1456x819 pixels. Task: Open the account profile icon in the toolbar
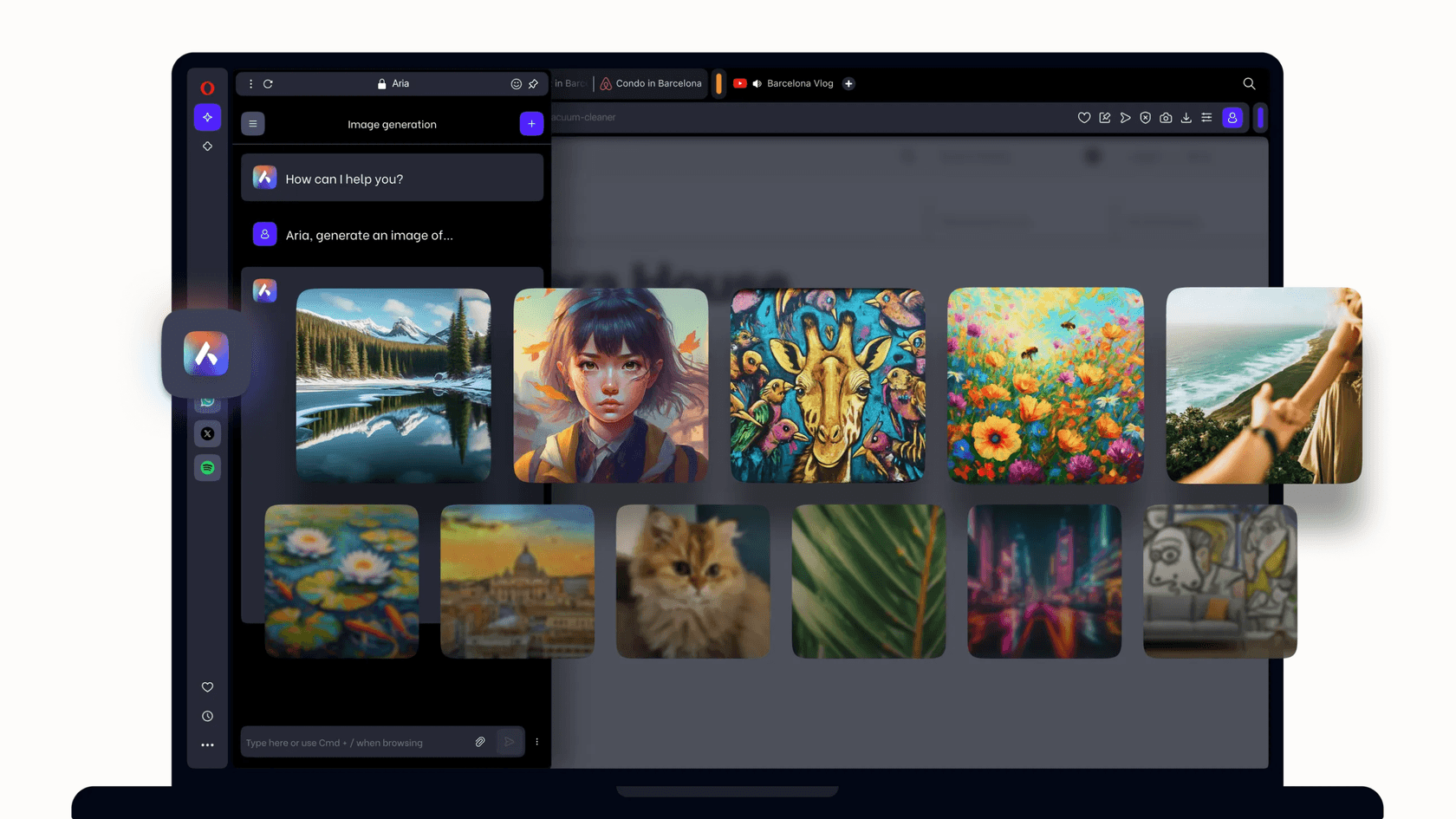[1232, 118]
